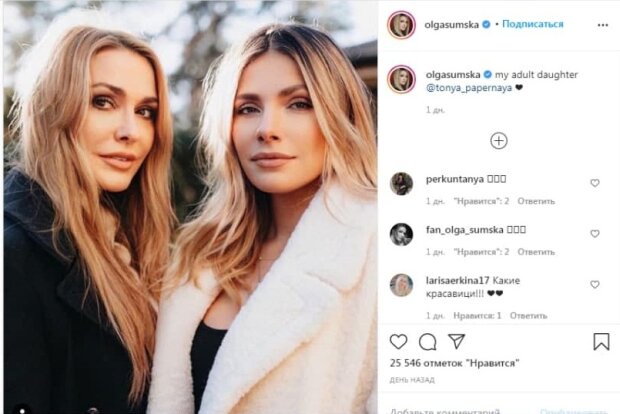Open the comment bubble icon
The image size is (620, 414).
pos(427,342)
